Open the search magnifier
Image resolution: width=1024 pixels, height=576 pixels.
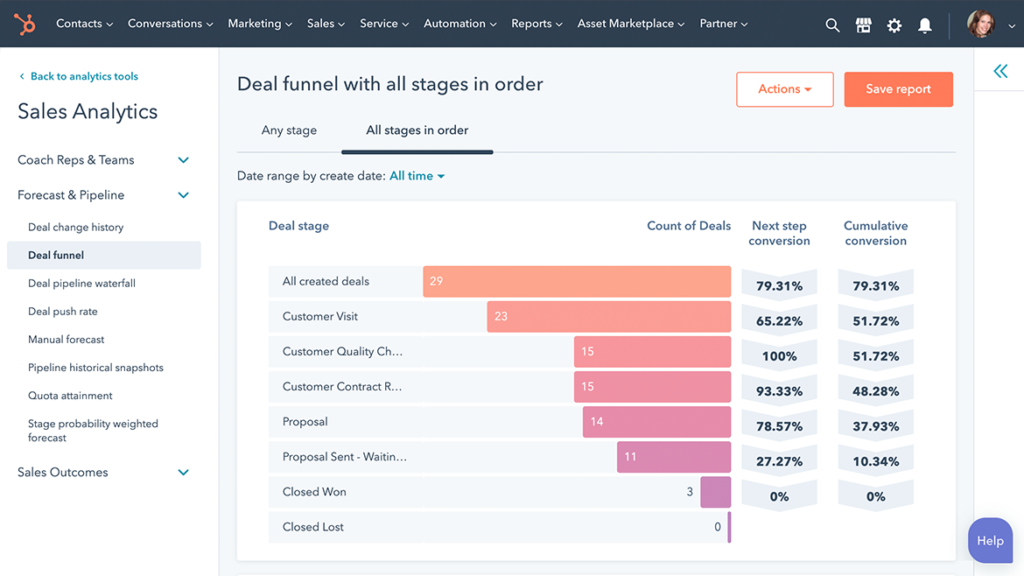(833, 25)
